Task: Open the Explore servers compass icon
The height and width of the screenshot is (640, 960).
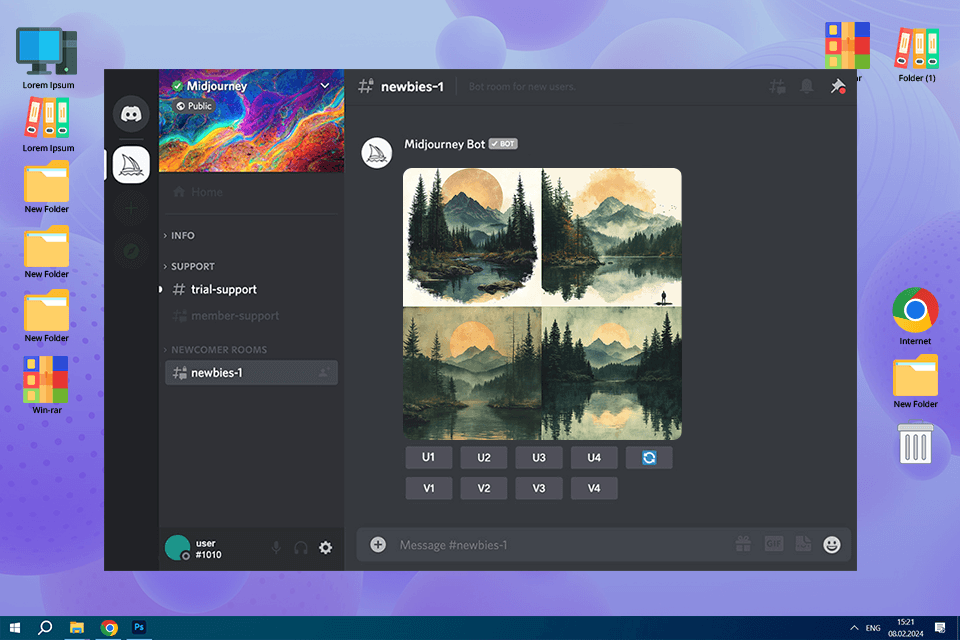Action: click(x=131, y=251)
